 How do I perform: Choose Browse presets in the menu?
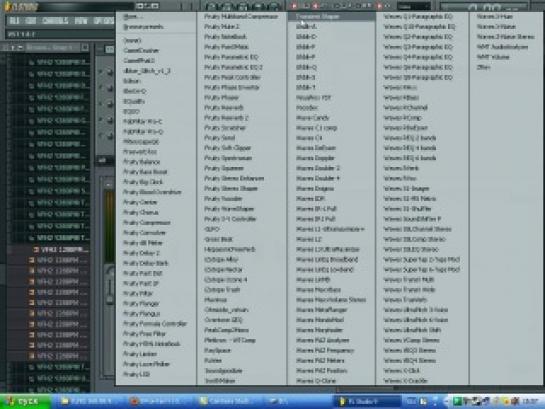click(144, 27)
